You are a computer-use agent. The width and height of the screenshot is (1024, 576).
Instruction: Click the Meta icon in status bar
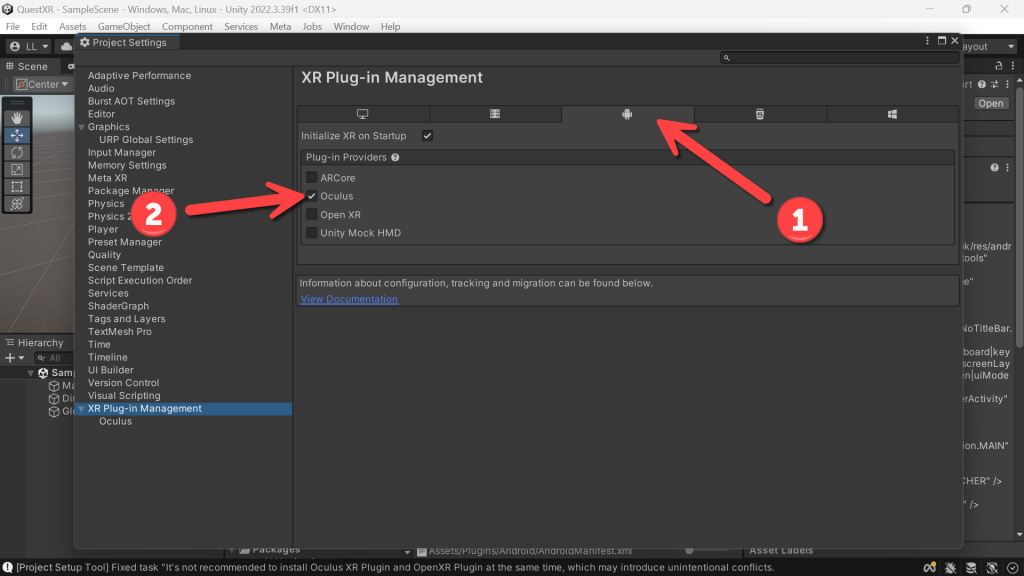click(x=929, y=568)
